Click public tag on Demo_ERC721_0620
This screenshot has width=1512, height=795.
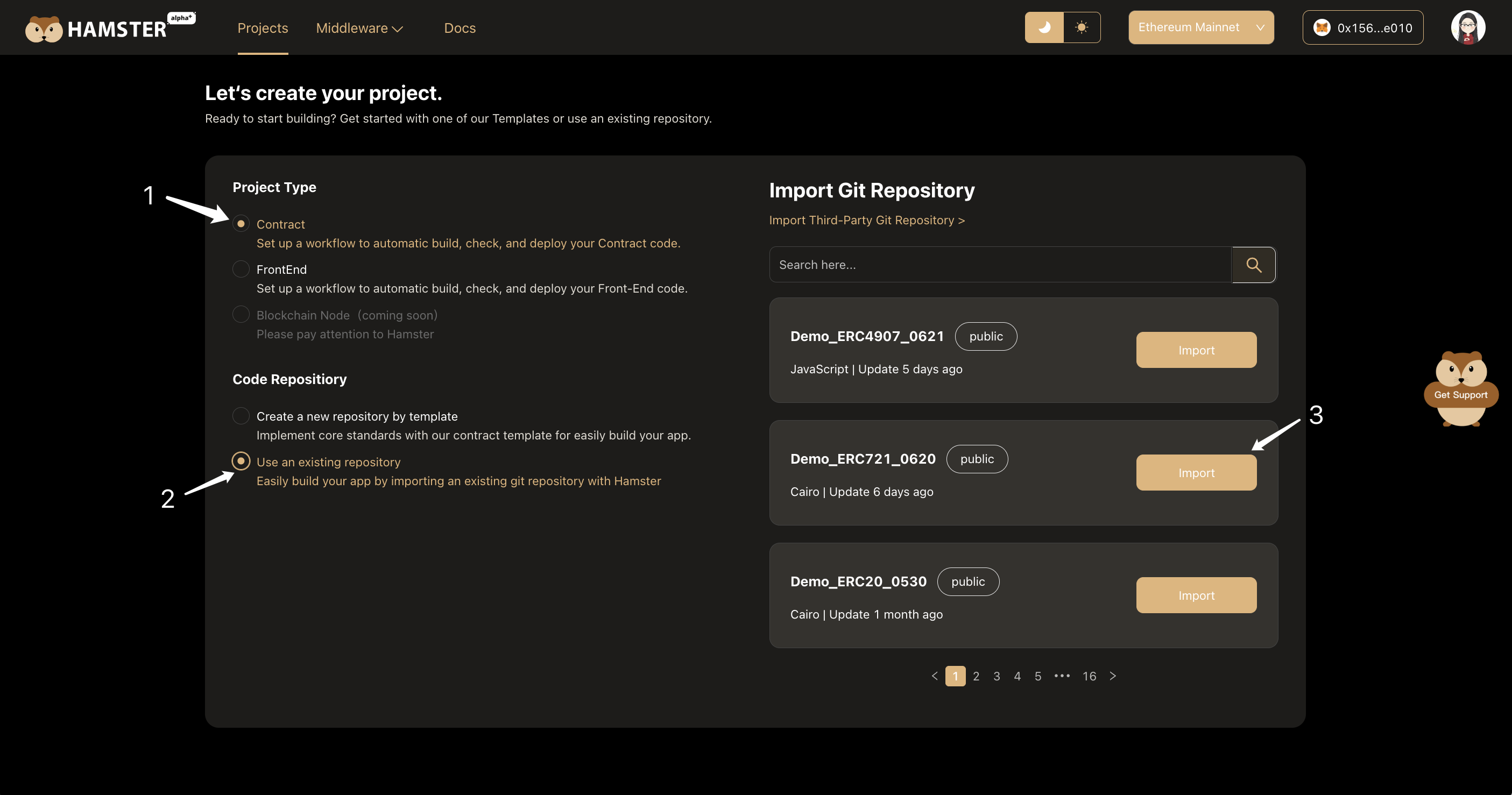977,459
